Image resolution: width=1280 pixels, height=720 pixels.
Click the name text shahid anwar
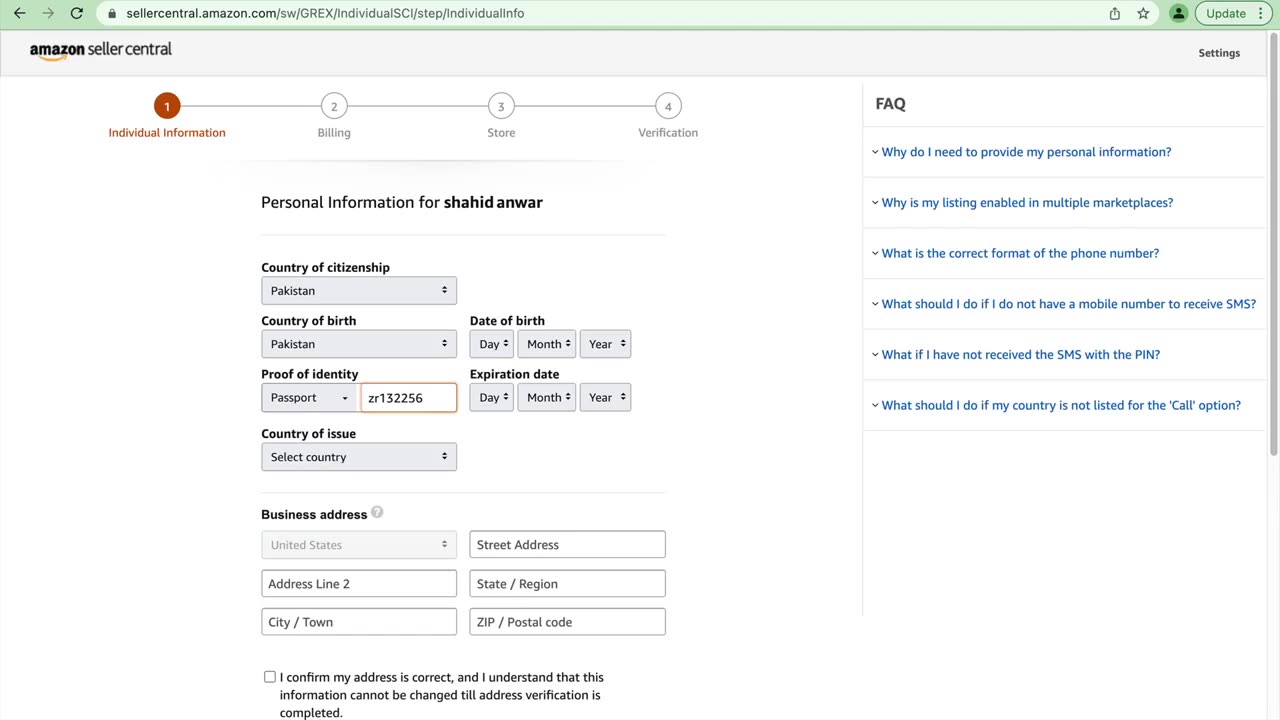click(x=493, y=202)
